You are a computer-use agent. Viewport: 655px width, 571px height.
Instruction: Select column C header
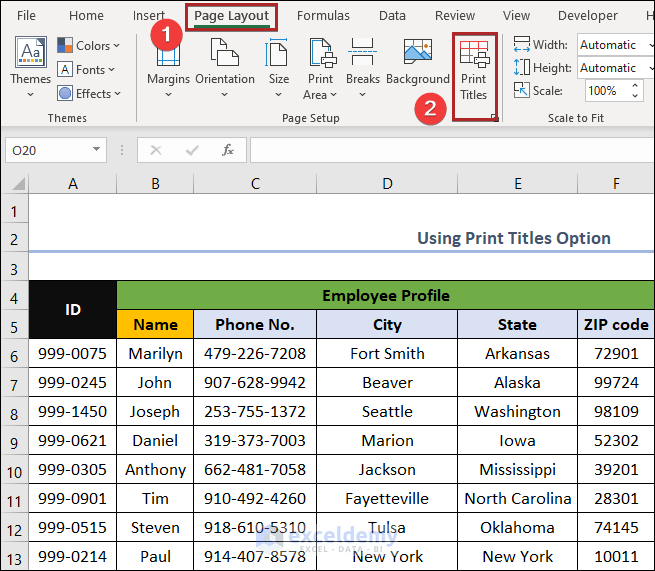coord(255,184)
